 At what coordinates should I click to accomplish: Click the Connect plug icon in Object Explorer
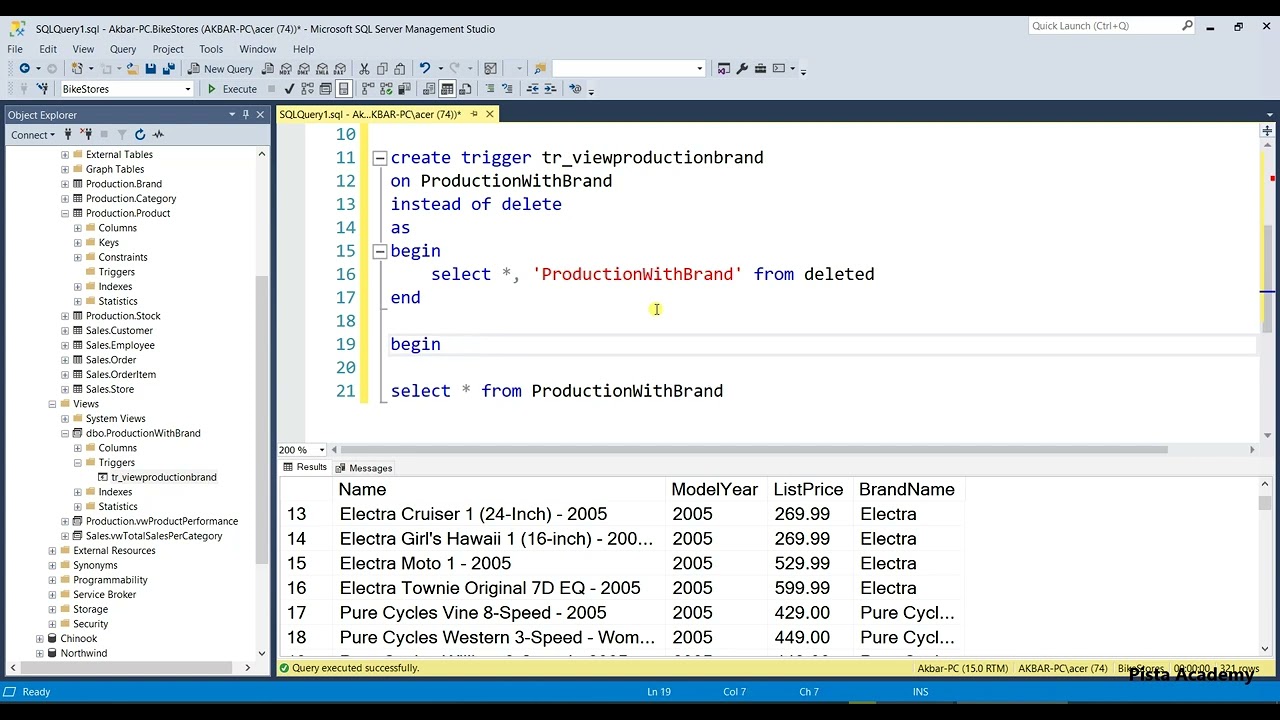[x=69, y=134]
